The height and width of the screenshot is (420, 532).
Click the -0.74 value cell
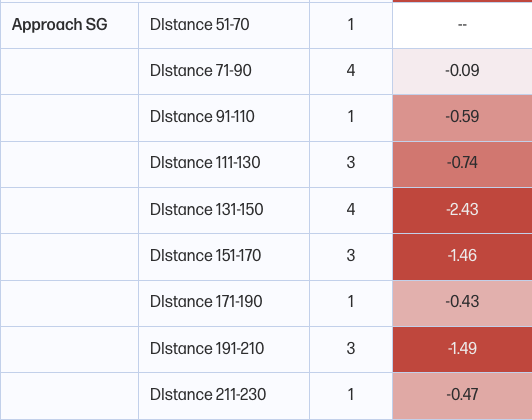click(x=462, y=164)
